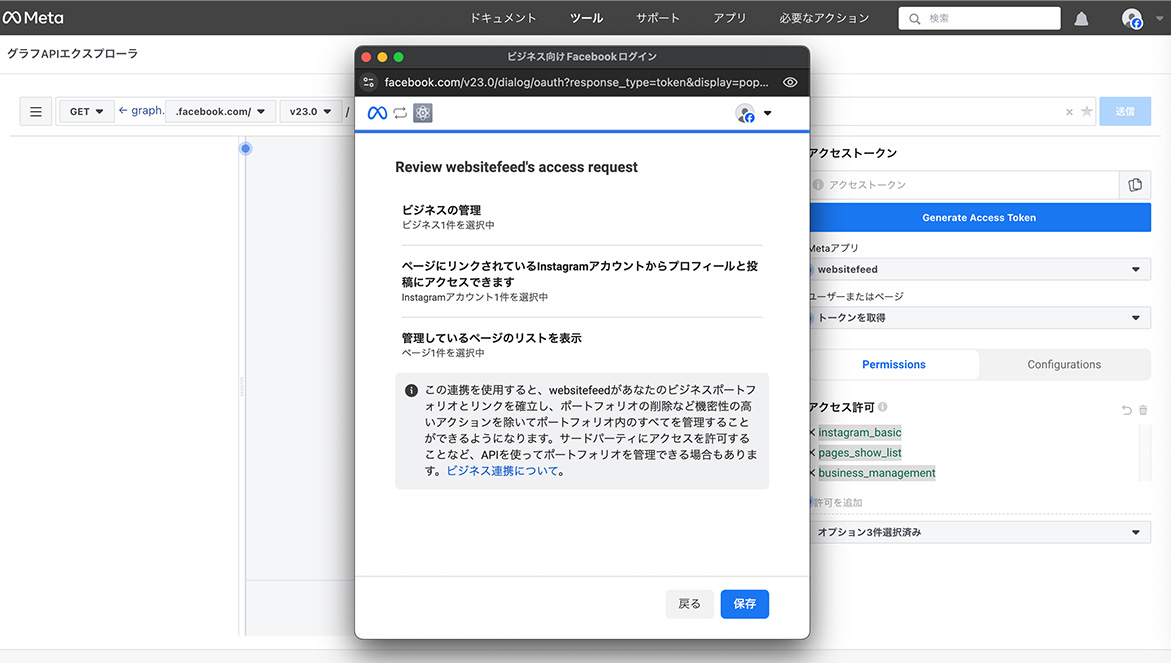
Task: Click the atom app icon in the popup header
Action: tap(423, 113)
